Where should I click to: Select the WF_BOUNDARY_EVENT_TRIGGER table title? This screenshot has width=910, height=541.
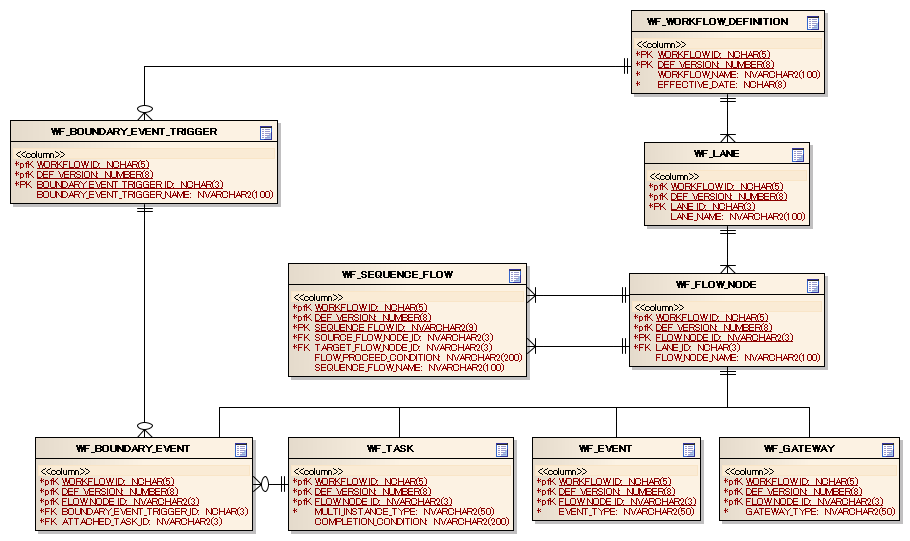point(134,132)
